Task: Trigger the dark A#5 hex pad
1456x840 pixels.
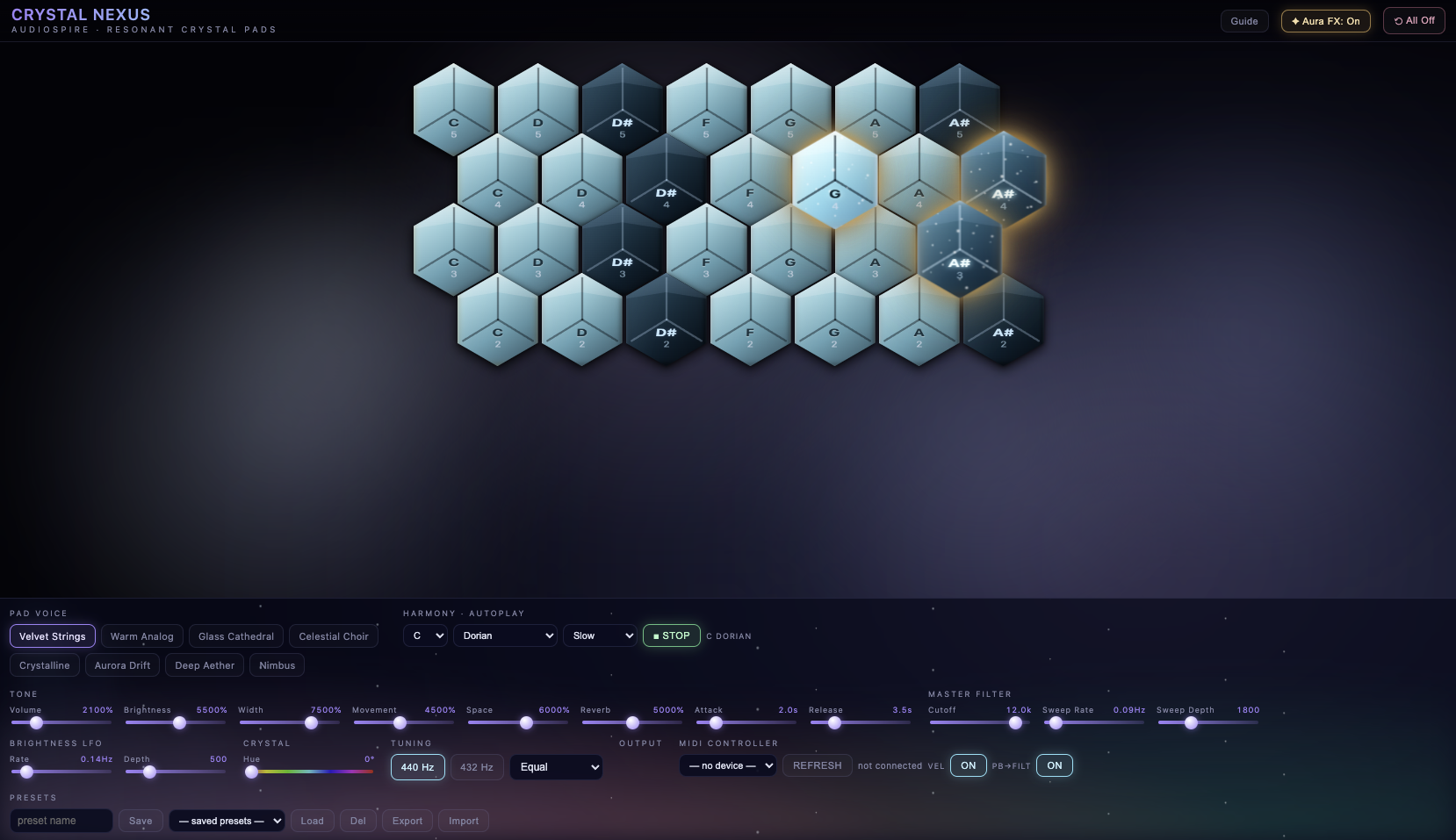Action: [960, 110]
